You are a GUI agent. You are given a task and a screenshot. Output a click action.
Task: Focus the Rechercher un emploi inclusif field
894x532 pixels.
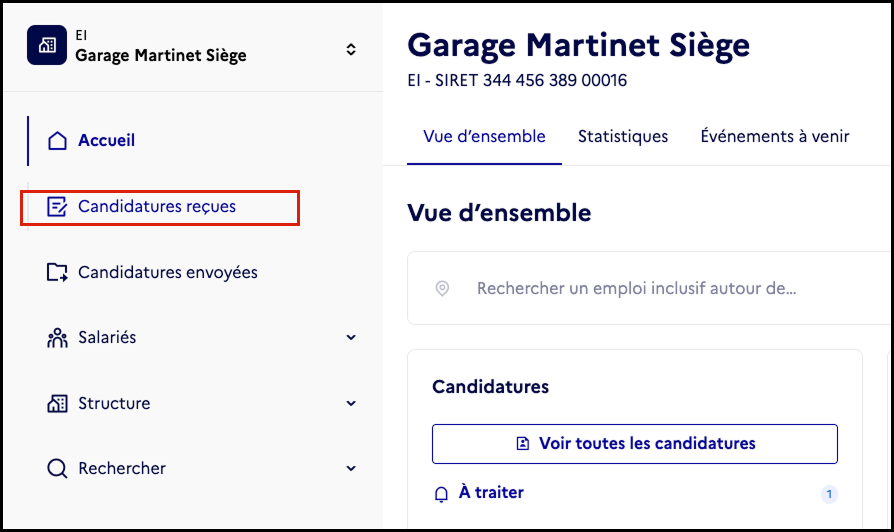coord(650,289)
